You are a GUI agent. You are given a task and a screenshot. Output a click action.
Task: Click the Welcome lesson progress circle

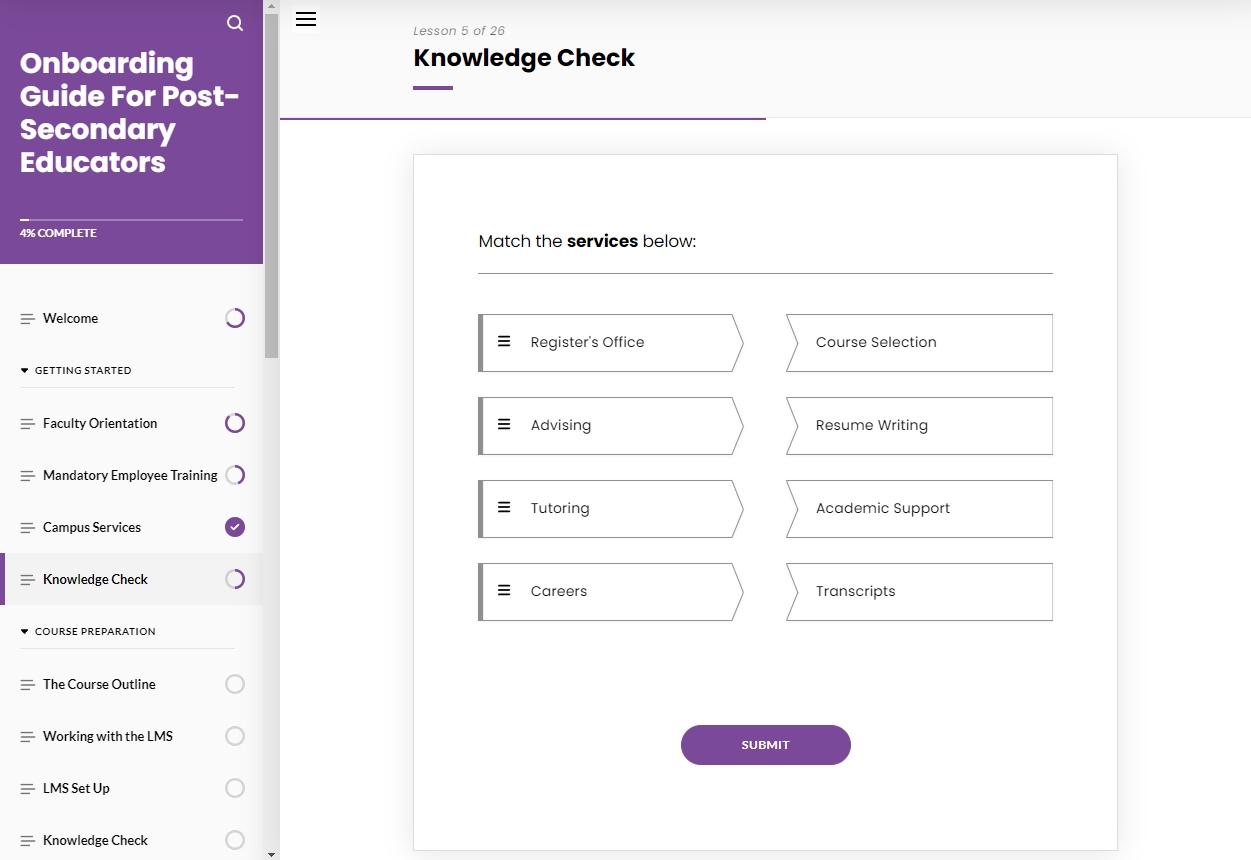235,318
